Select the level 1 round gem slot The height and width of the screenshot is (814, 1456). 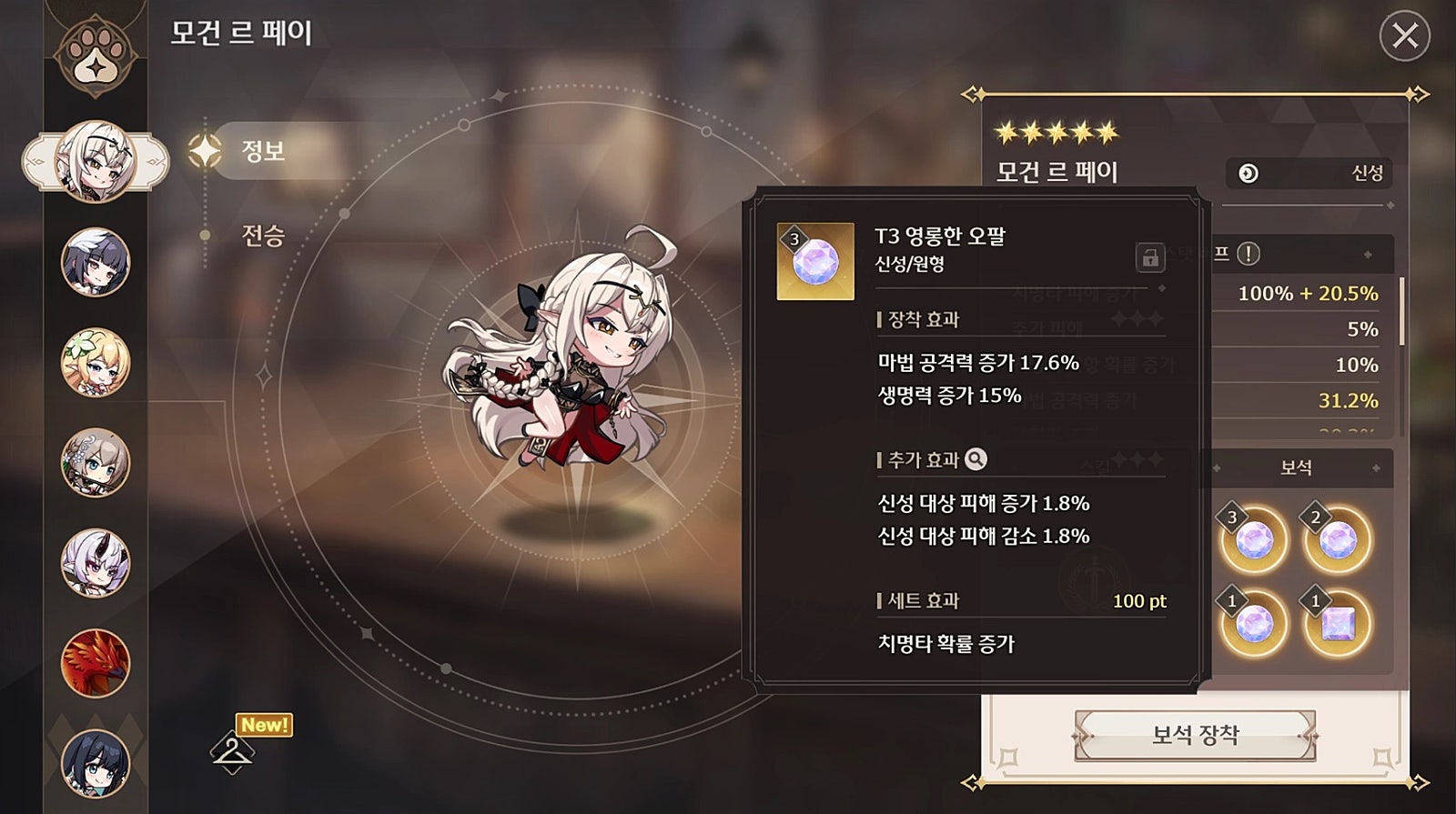[1253, 623]
